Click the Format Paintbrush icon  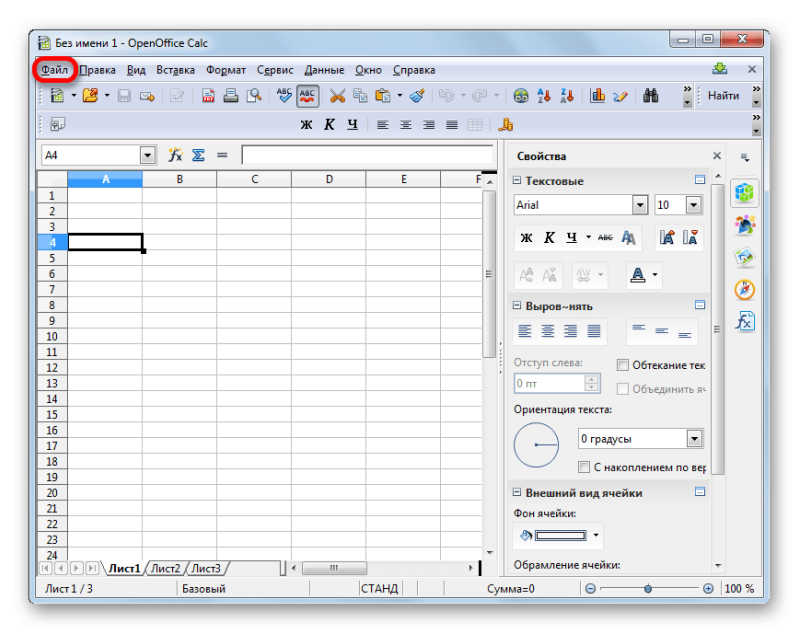pyautogui.click(x=417, y=95)
